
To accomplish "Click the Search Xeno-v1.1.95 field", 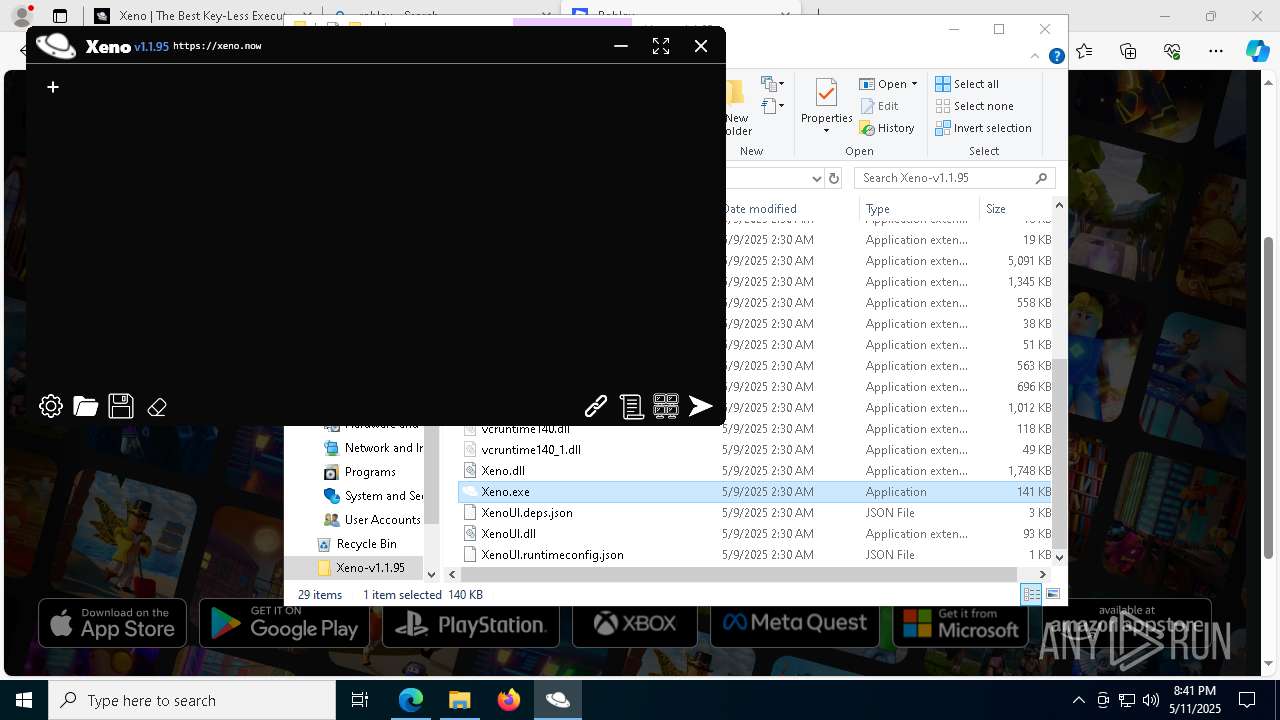I will coord(955,178).
